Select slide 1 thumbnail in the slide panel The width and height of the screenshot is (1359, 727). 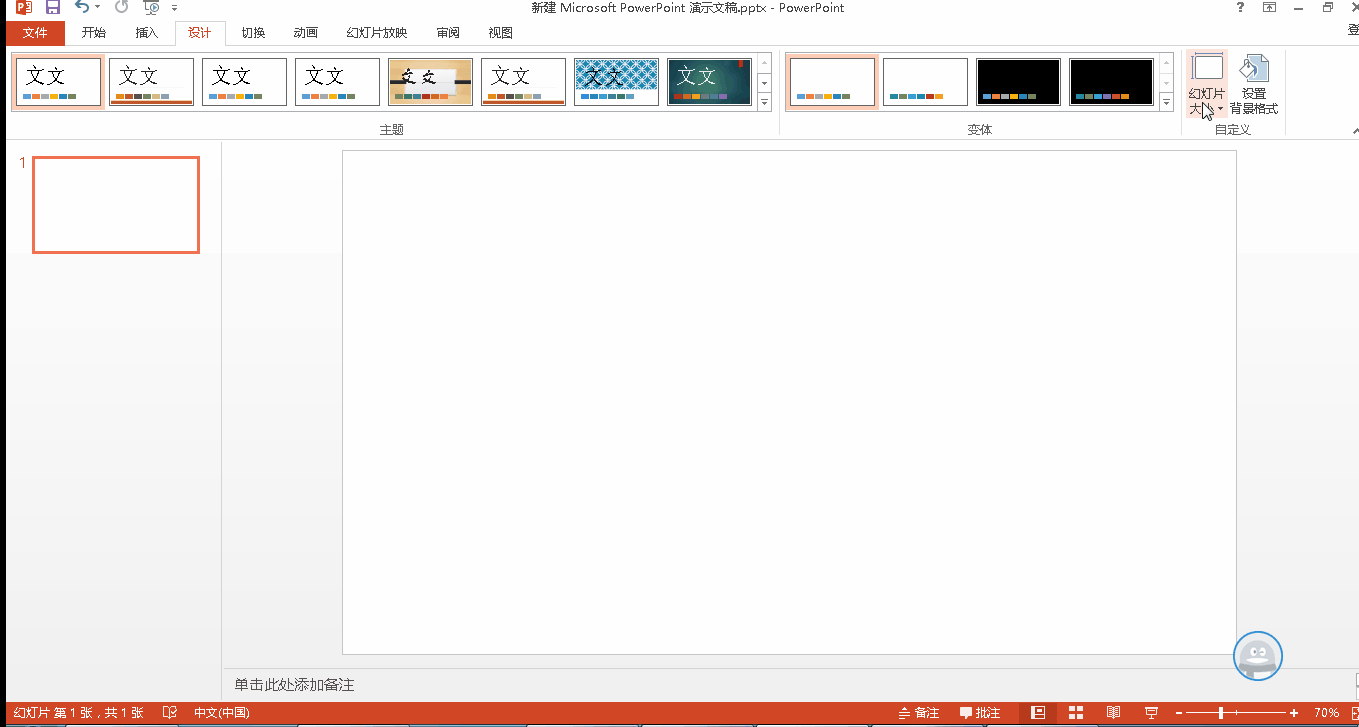click(116, 205)
